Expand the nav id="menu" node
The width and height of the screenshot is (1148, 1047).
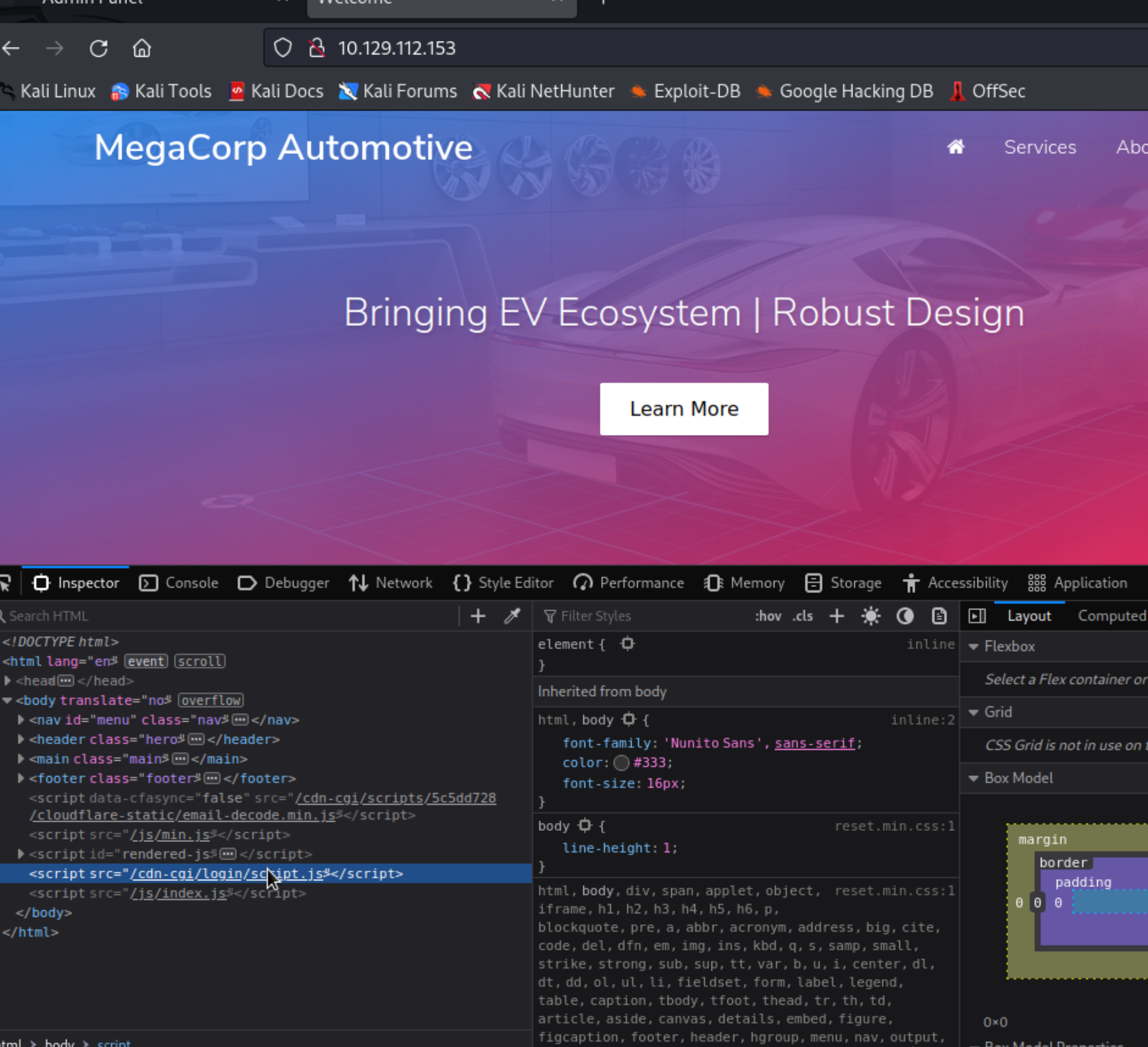point(21,719)
